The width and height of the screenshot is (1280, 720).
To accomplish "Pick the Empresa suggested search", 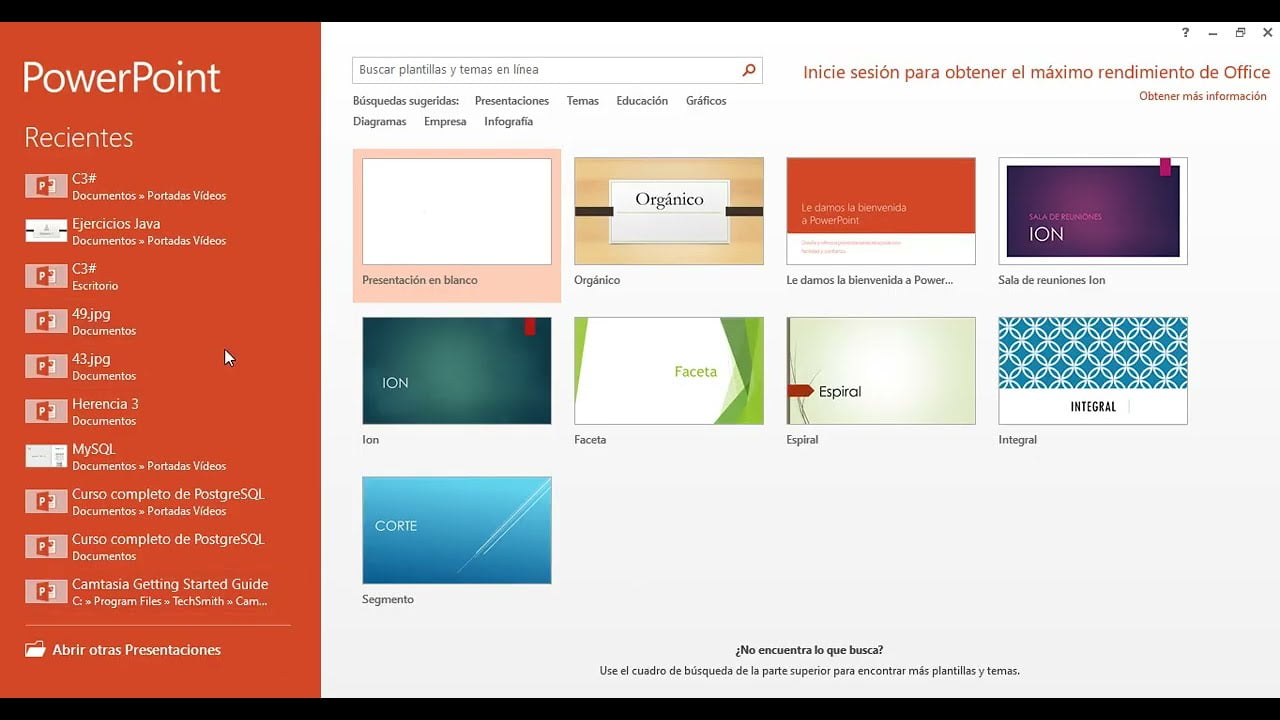I will pos(445,122).
